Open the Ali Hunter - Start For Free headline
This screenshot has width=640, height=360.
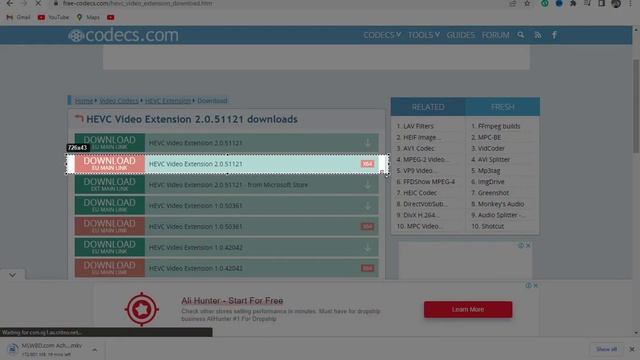(x=232, y=300)
